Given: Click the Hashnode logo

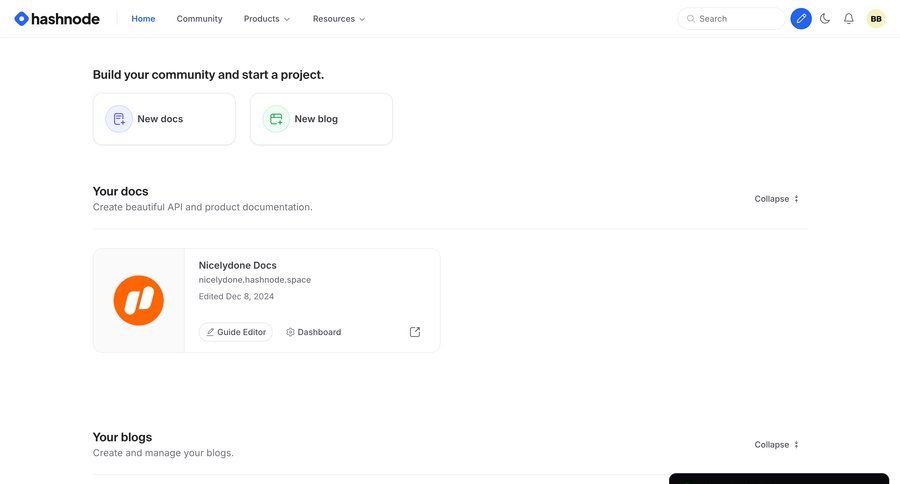Looking at the screenshot, I should tap(57, 19).
